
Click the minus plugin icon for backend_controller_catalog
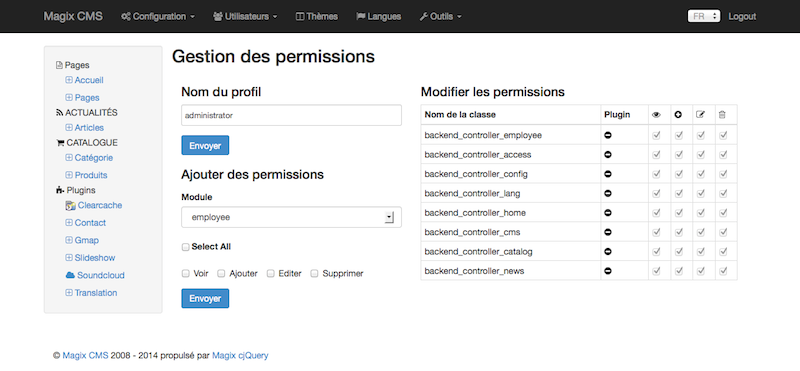pos(608,252)
